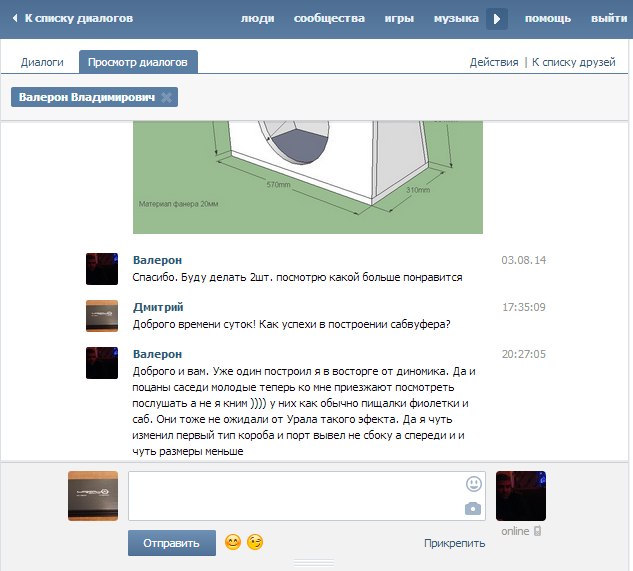Switch to the Диалоги tab
The width and height of the screenshot is (633, 571).
(42, 62)
